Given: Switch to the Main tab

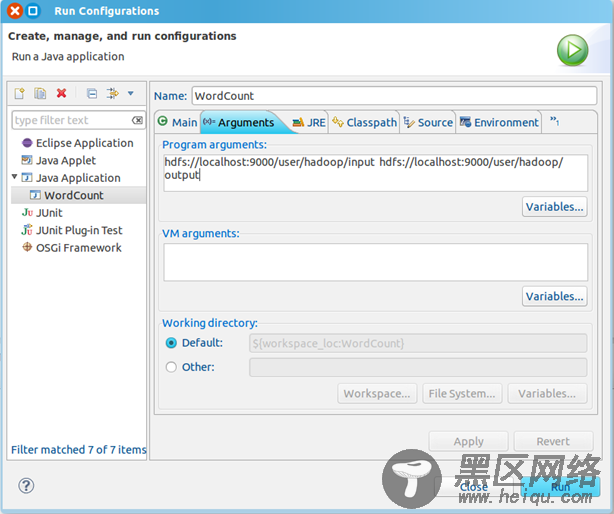Looking at the screenshot, I should point(178,123).
